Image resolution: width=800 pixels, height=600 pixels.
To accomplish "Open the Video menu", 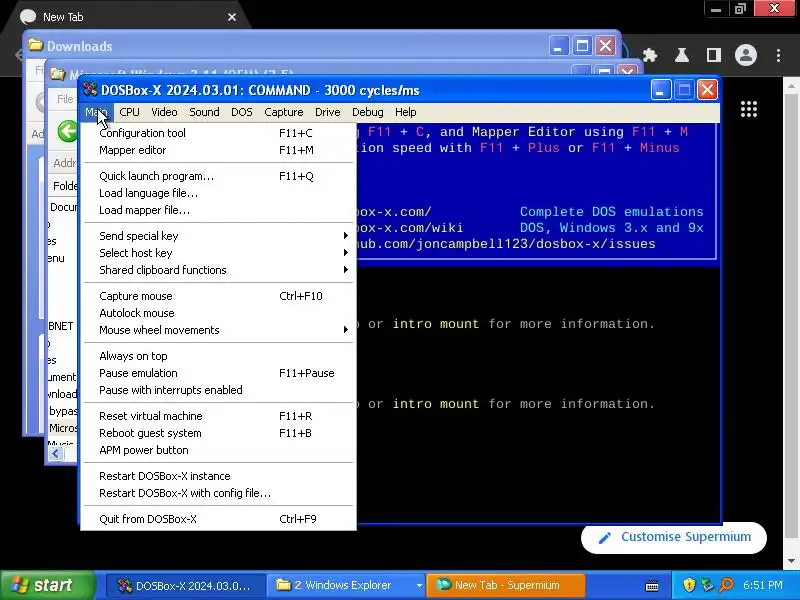I will 164,112.
